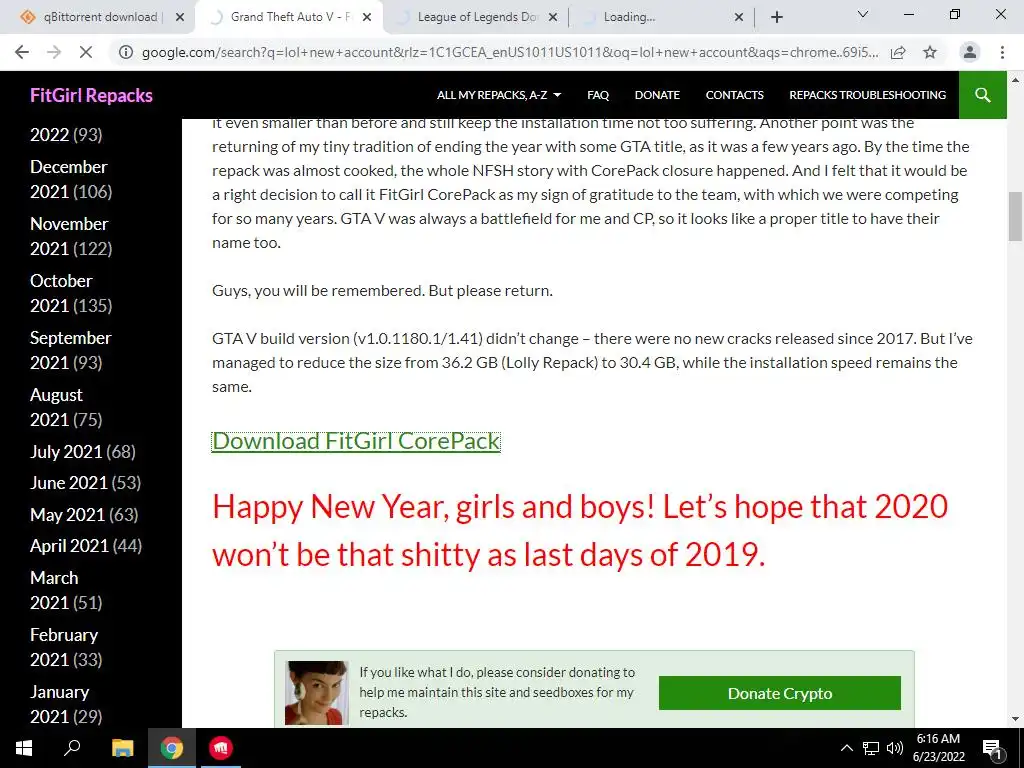Click scrollbar up arrow
The image size is (1024, 768).
[x=1015, y=80]
